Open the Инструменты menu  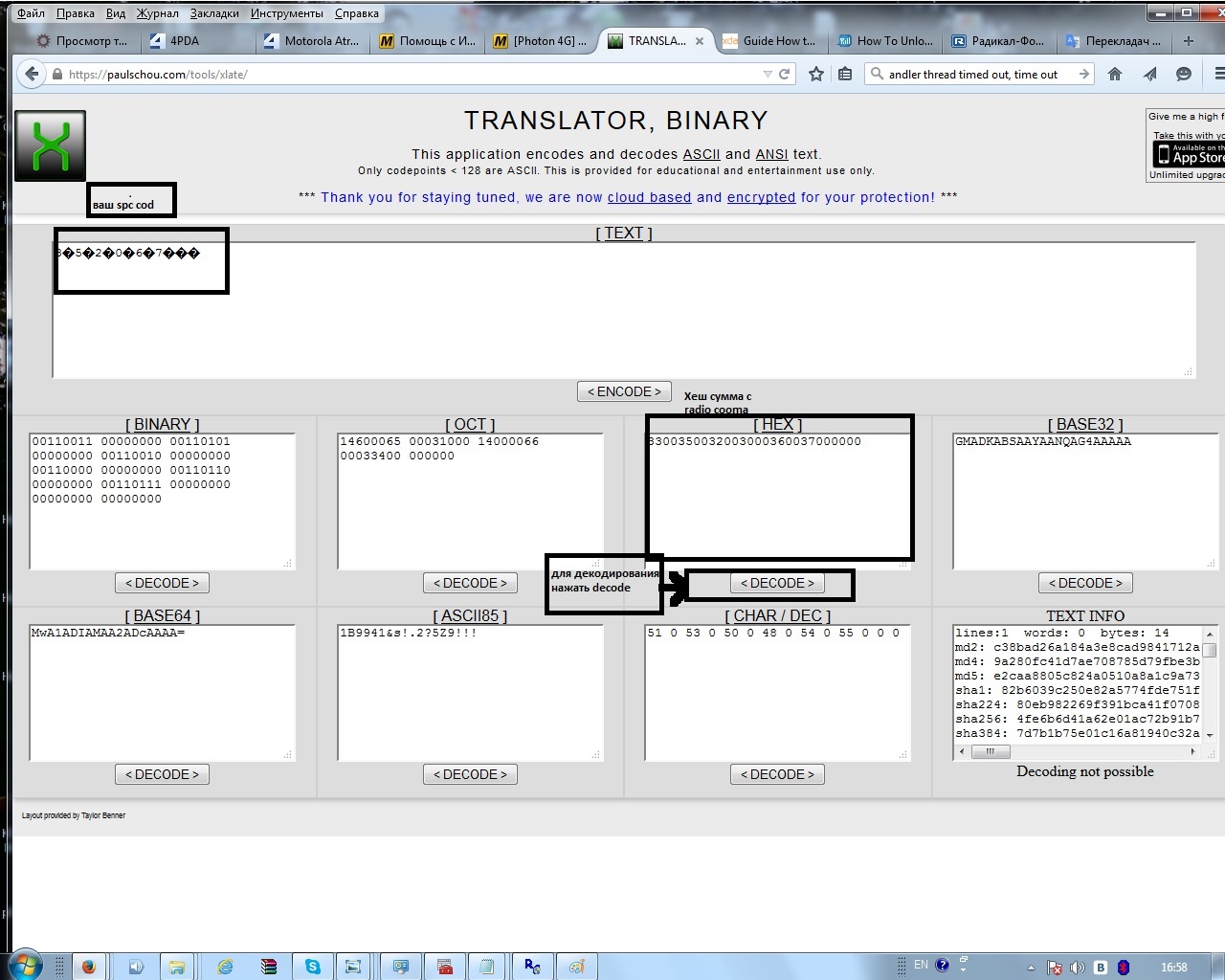point(287,13)
